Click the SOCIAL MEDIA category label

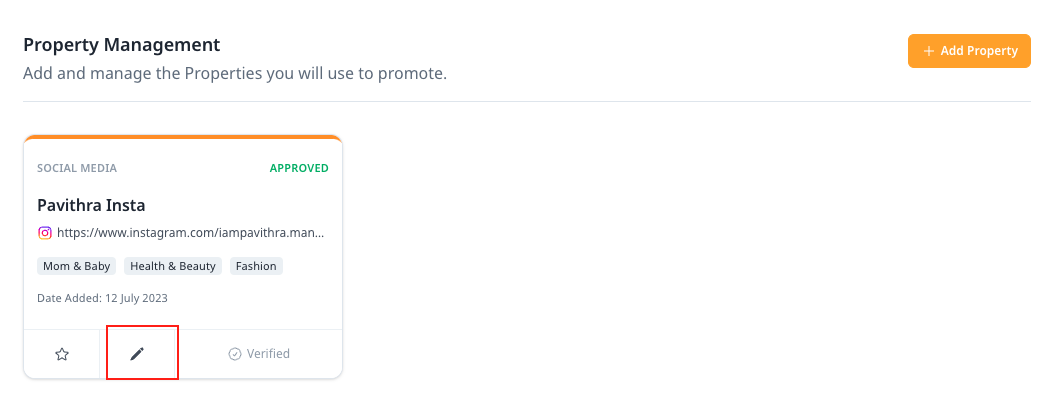point(77,168)
